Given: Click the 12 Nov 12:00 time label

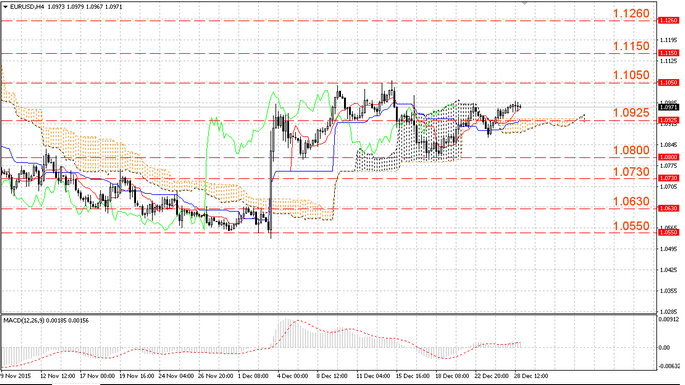Looking at the screenshot, I should 58,376.
